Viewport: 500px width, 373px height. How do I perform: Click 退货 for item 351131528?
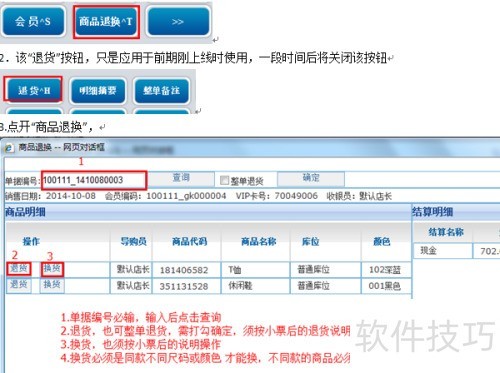pos(19,285)
